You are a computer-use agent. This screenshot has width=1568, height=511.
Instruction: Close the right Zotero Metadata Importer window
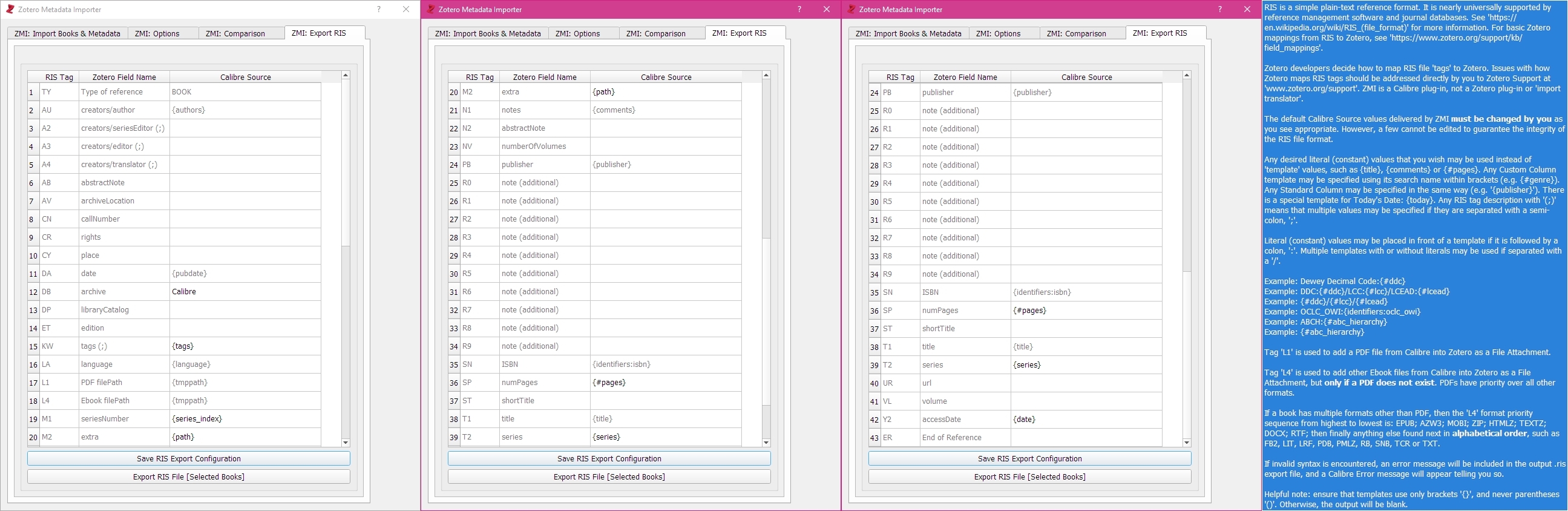tap(1247, 9)
